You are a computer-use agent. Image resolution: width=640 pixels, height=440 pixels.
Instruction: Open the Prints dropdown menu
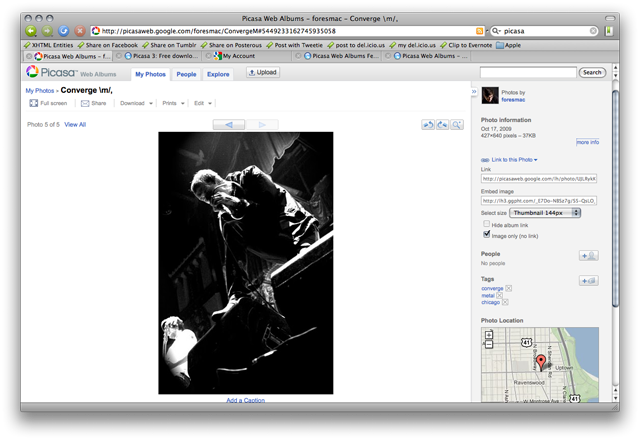click(x=173, y=103)
